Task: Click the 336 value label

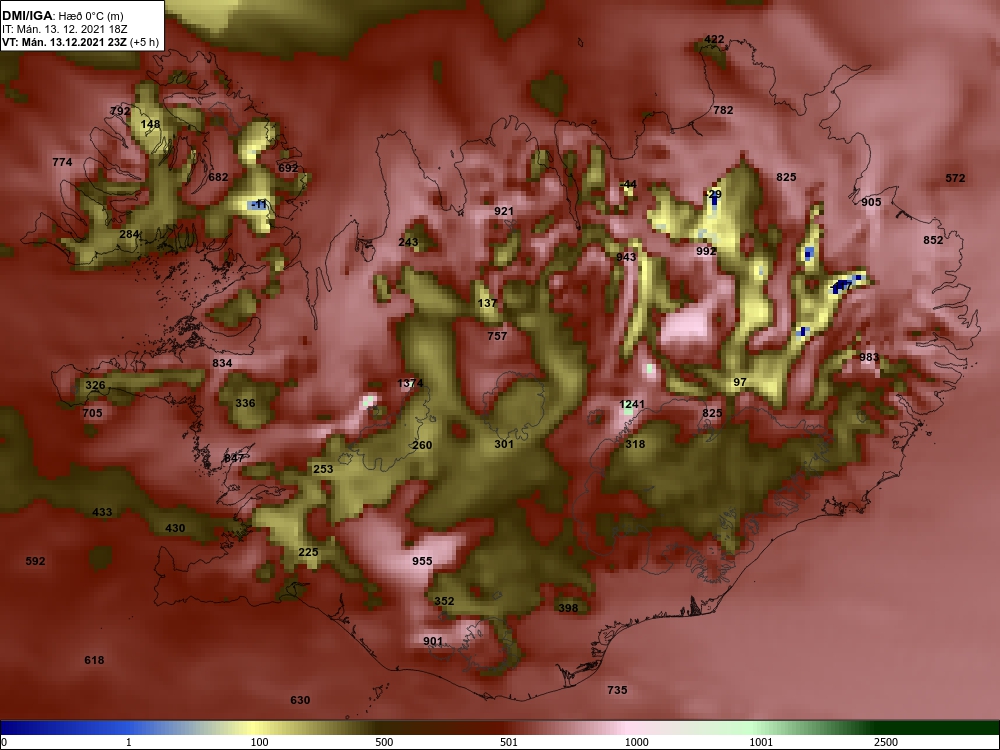Action: coord(246,403)
